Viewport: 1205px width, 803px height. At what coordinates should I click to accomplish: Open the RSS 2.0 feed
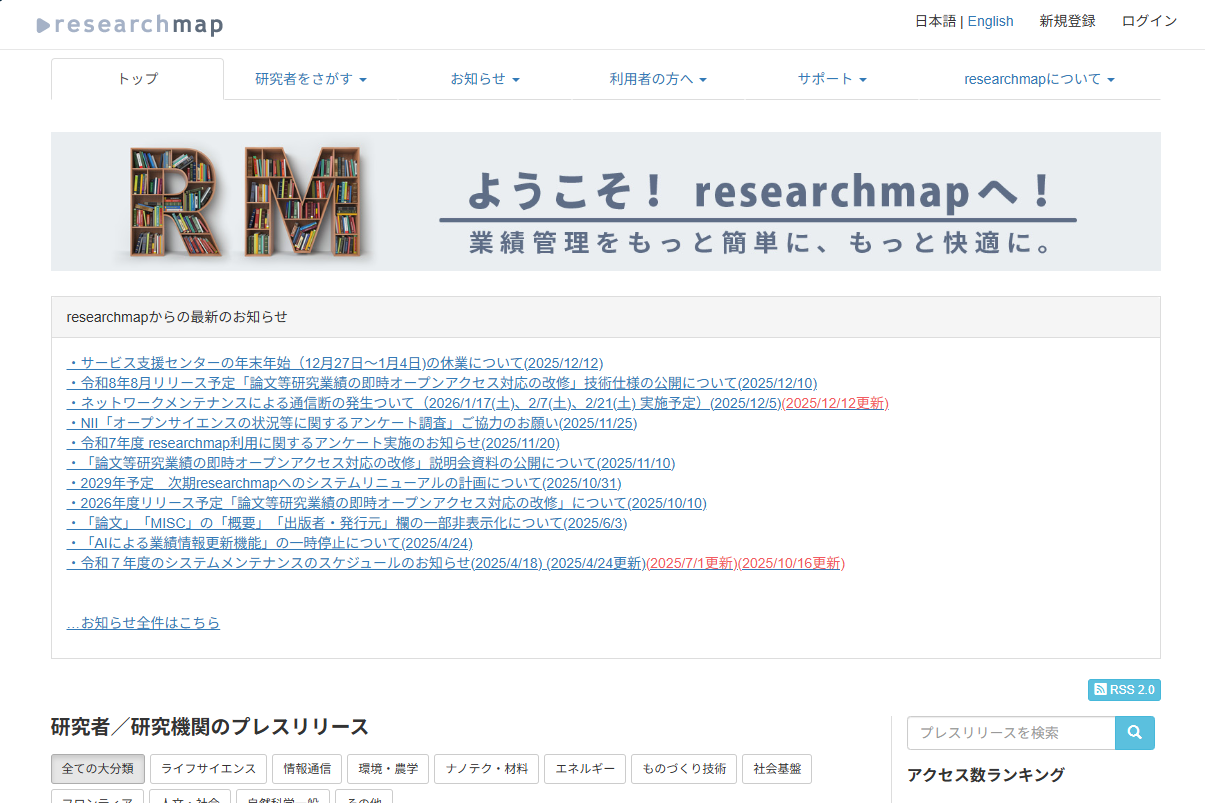(x=1124, y=690)
